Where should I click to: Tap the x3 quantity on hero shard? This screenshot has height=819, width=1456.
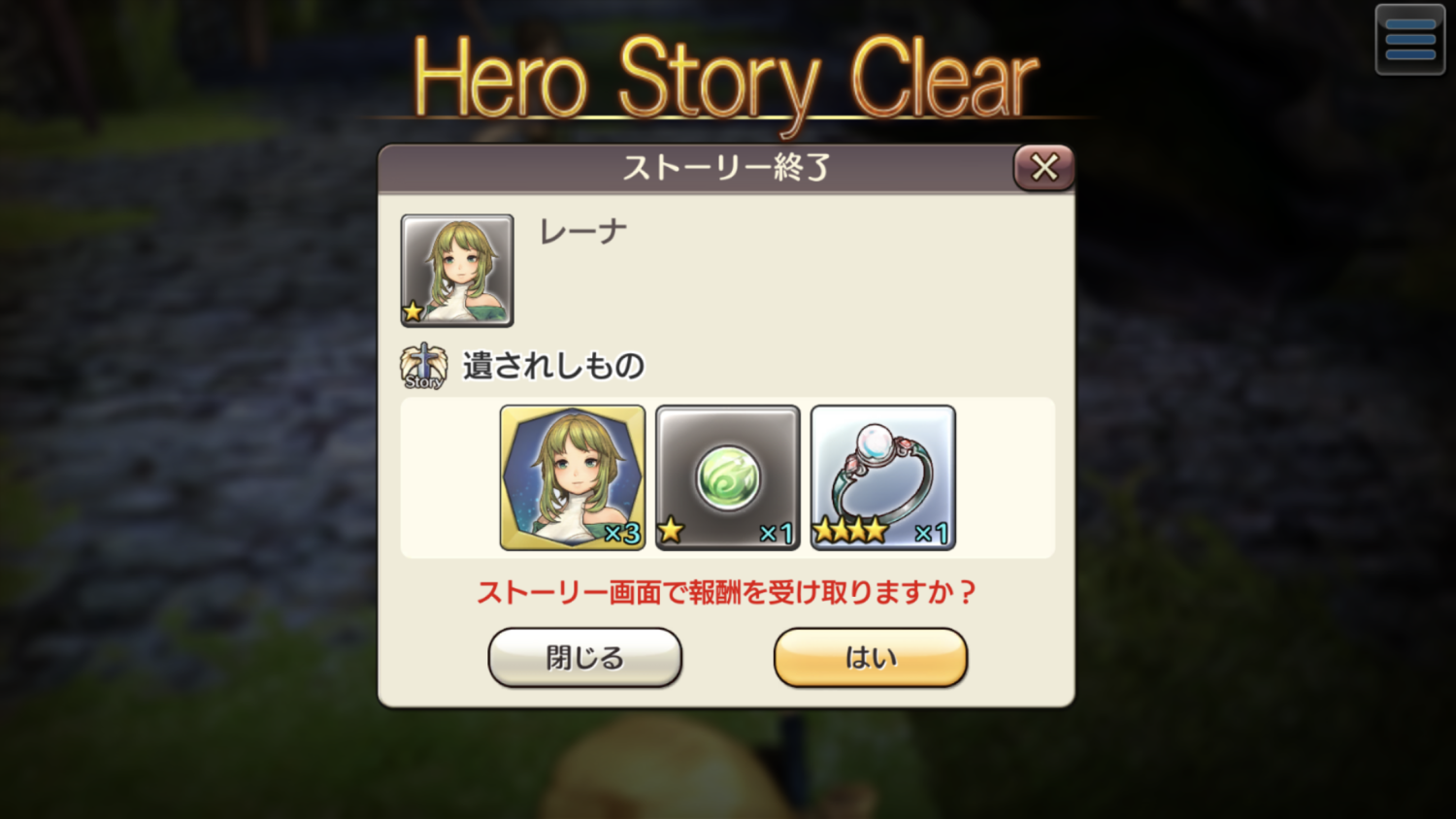621,533
